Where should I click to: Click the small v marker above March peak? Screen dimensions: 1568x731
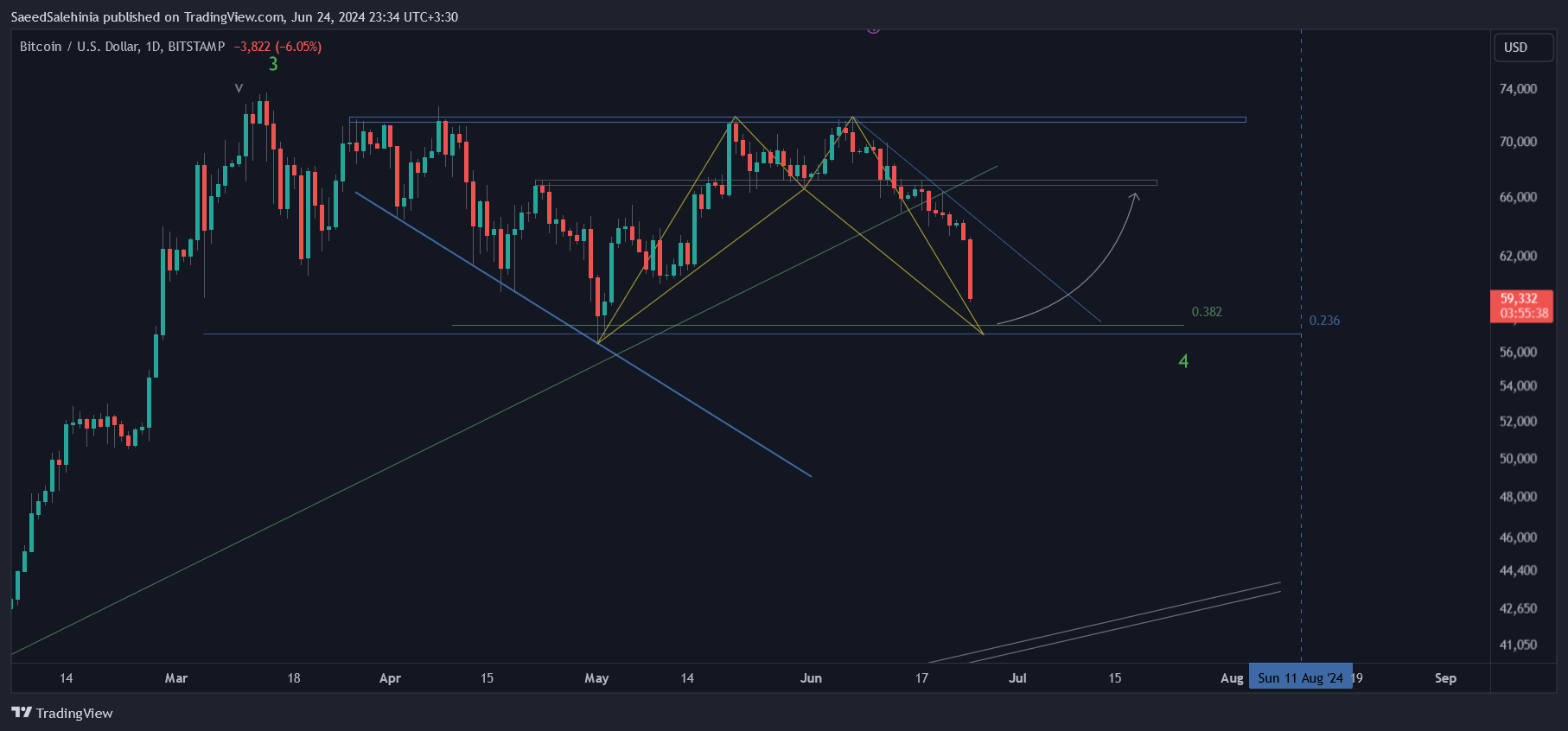(x=239, y=88)
